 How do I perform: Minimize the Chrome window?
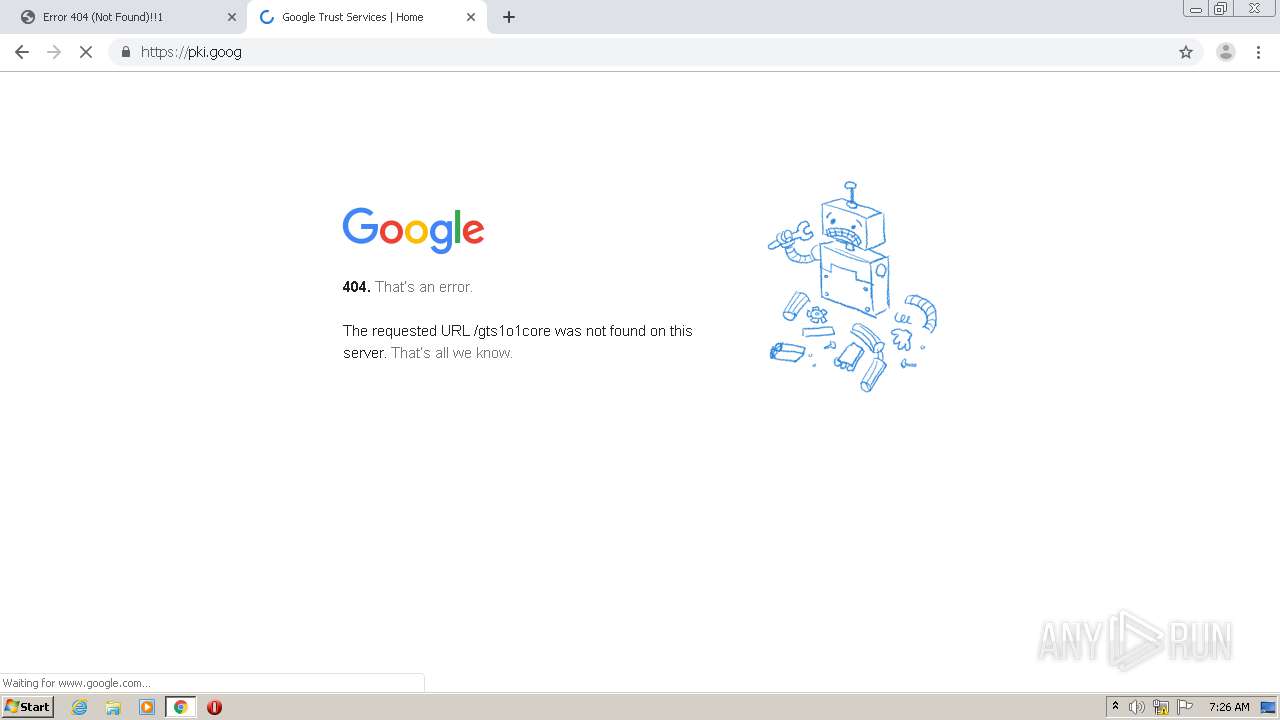click(1196, 8)
